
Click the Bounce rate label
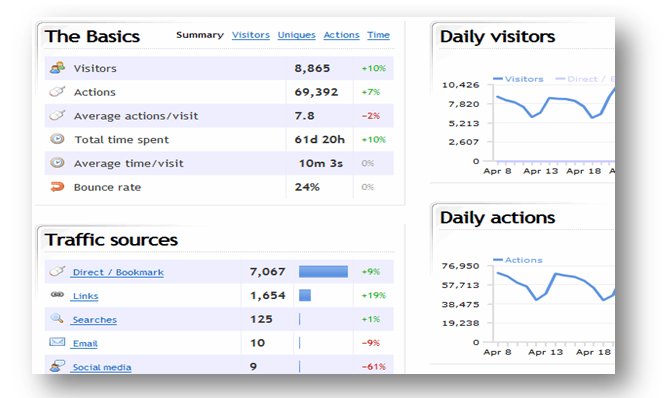pos(107,187)
